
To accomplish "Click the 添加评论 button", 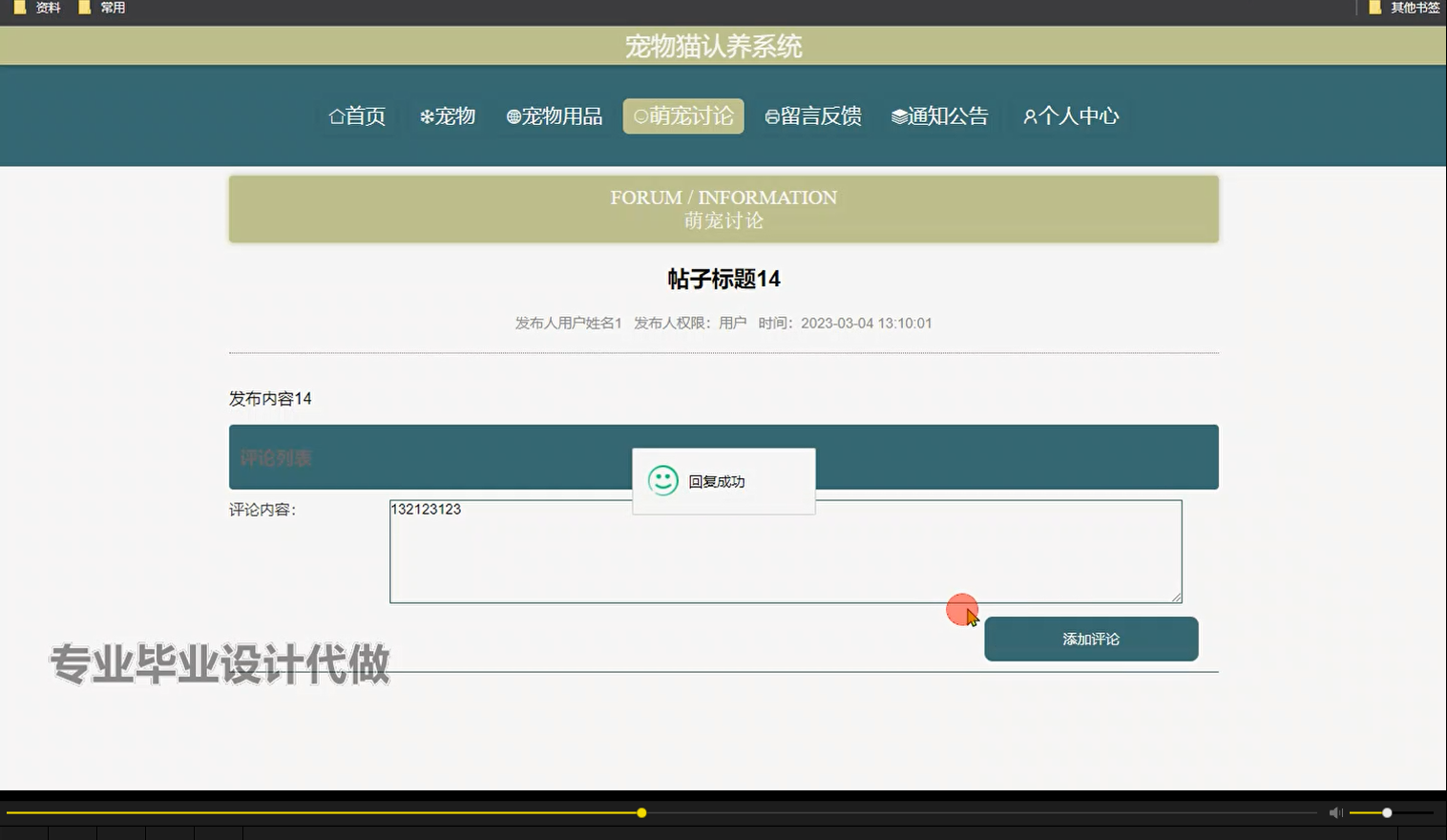I will [x=1091, y=639].
